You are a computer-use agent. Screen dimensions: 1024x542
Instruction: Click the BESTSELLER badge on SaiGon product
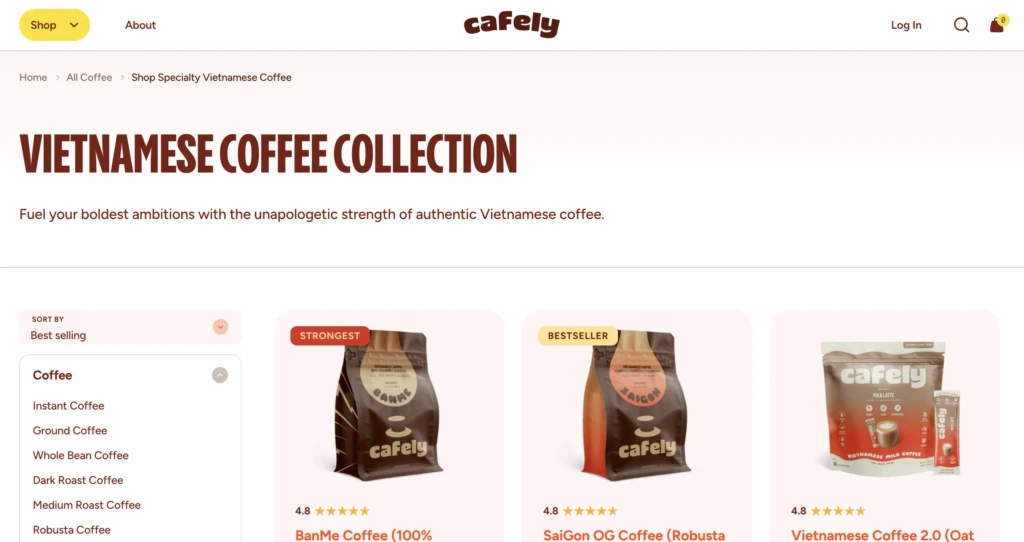tap(578, 336)
